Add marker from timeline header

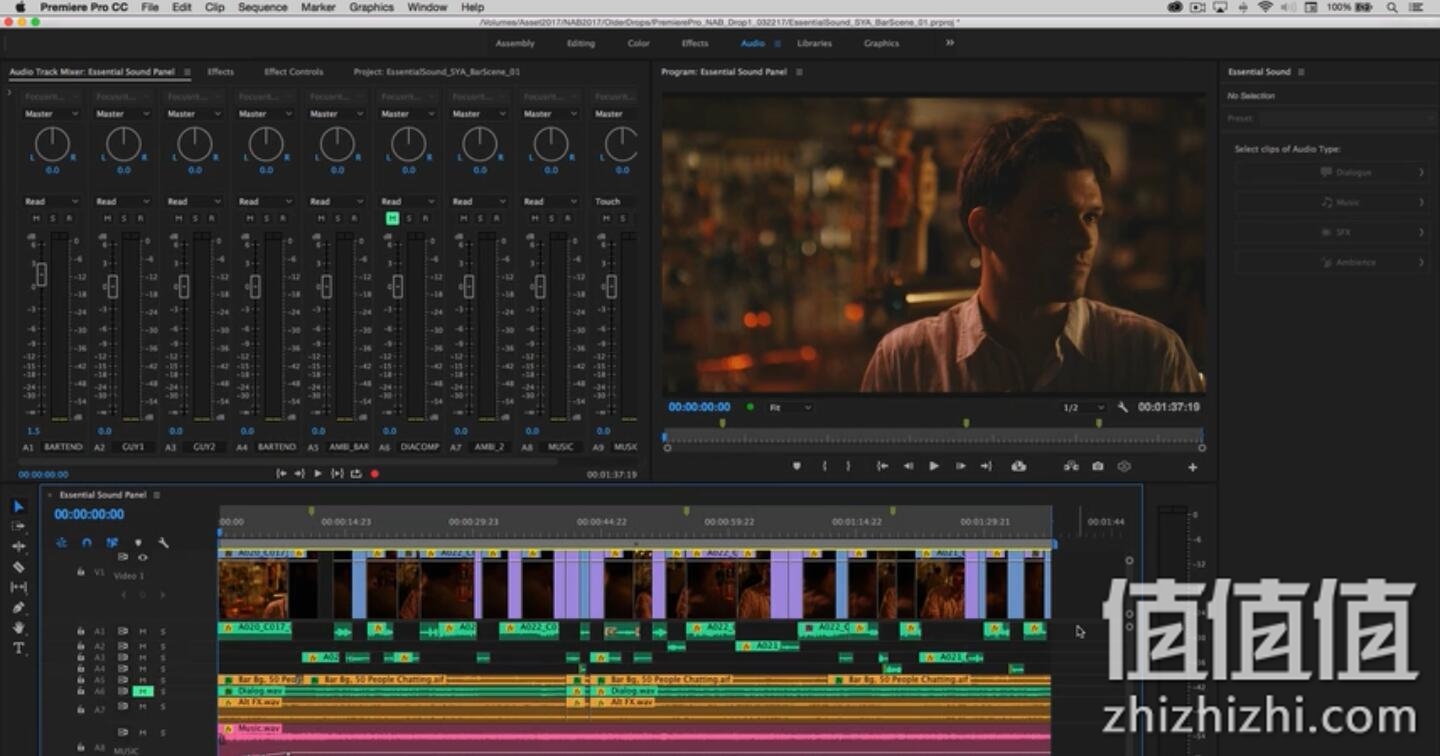tap(138, 543)
